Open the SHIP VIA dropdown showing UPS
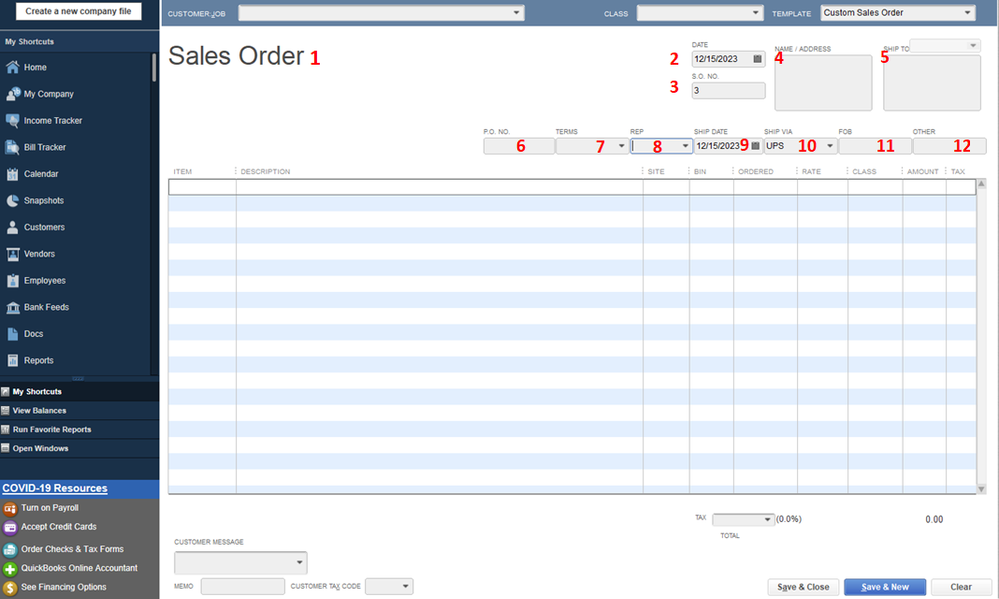This screenshot has height=599, width=999. tap(830, 146)
